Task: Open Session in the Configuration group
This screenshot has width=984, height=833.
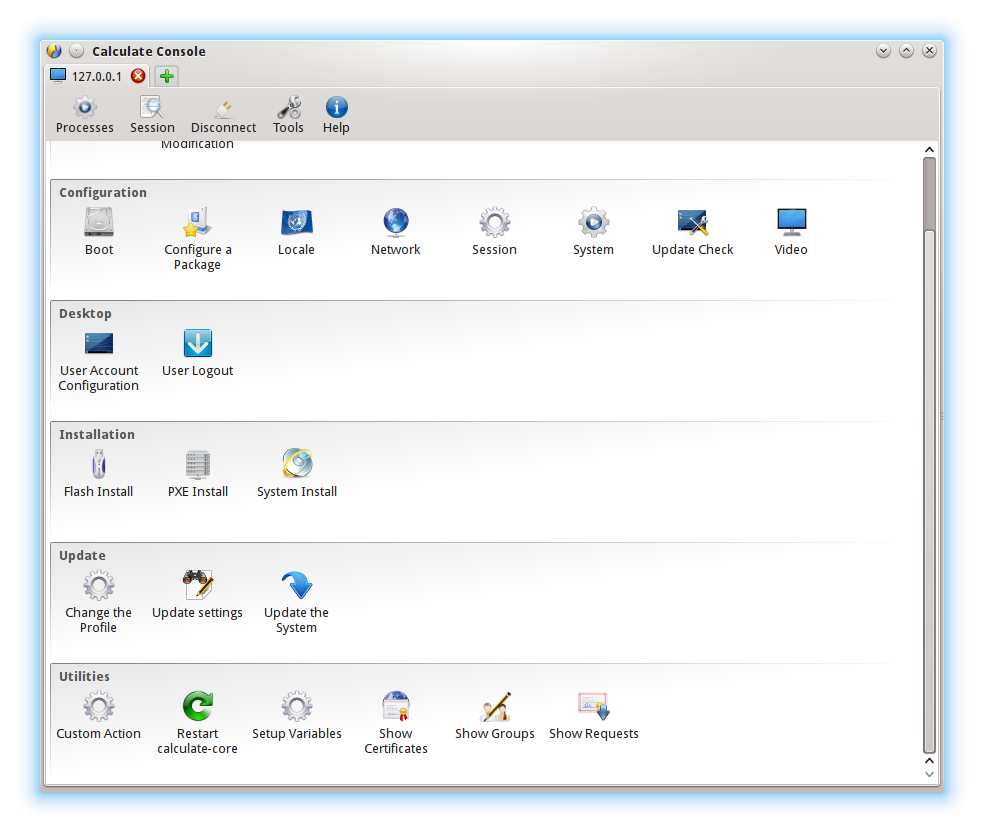Action: (495, 232)
